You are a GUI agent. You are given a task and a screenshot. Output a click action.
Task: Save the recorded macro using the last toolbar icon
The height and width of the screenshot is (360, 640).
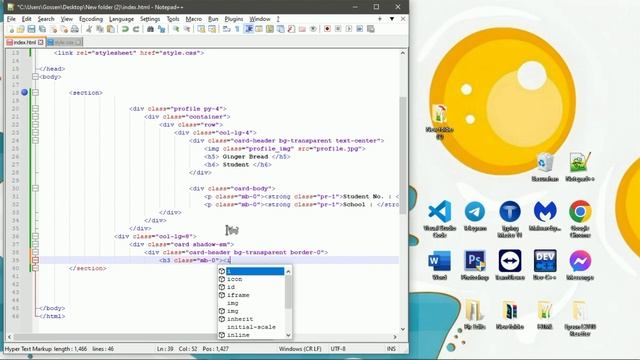[x=371, y=29]
